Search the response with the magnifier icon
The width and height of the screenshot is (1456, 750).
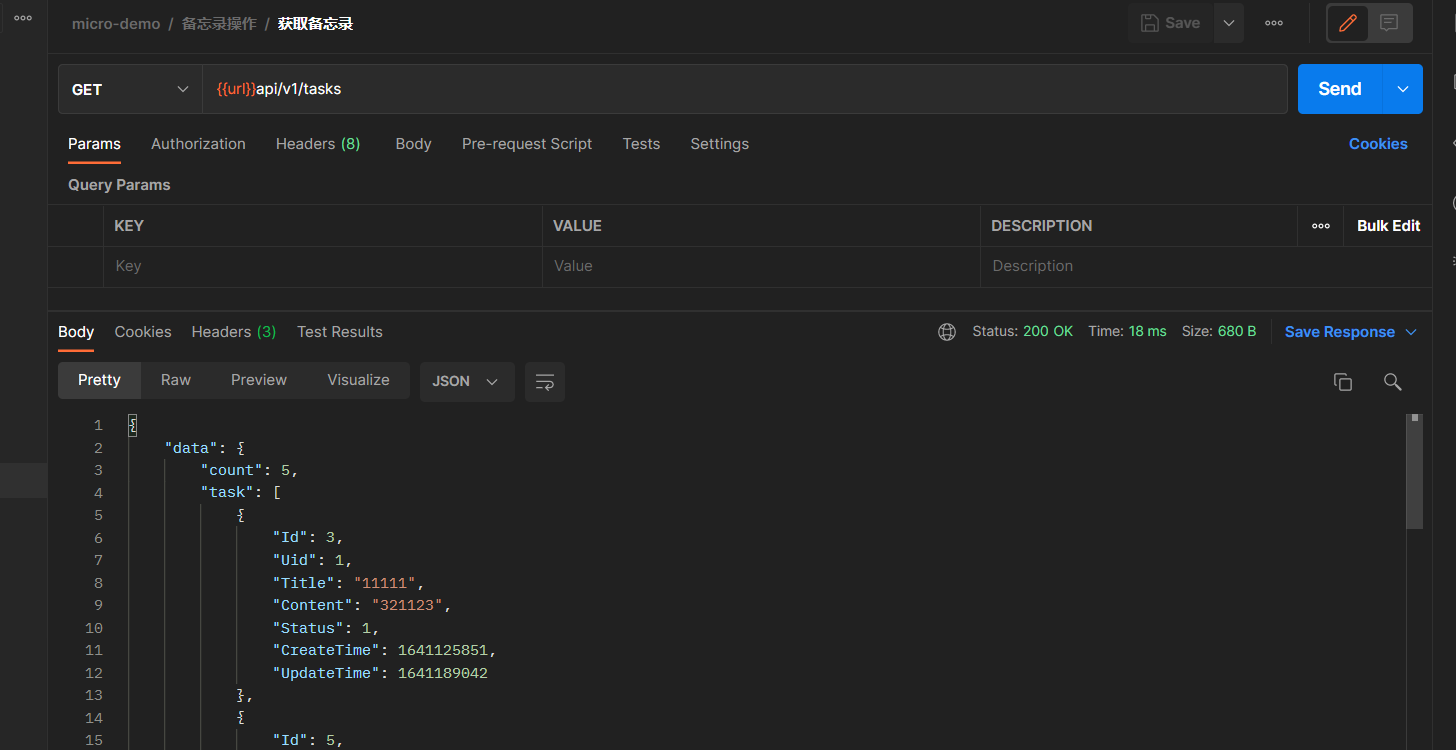1392,382
